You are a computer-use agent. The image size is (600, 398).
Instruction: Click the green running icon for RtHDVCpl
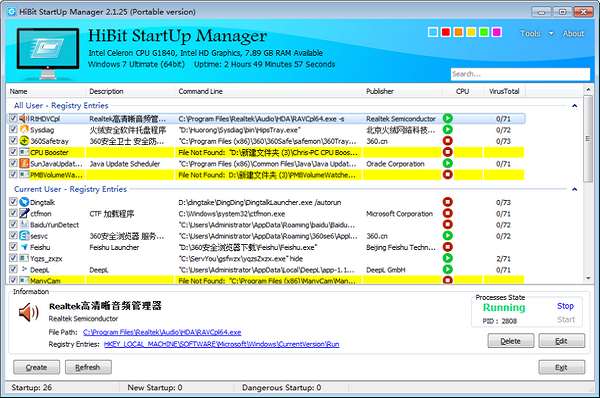(447, 119)
